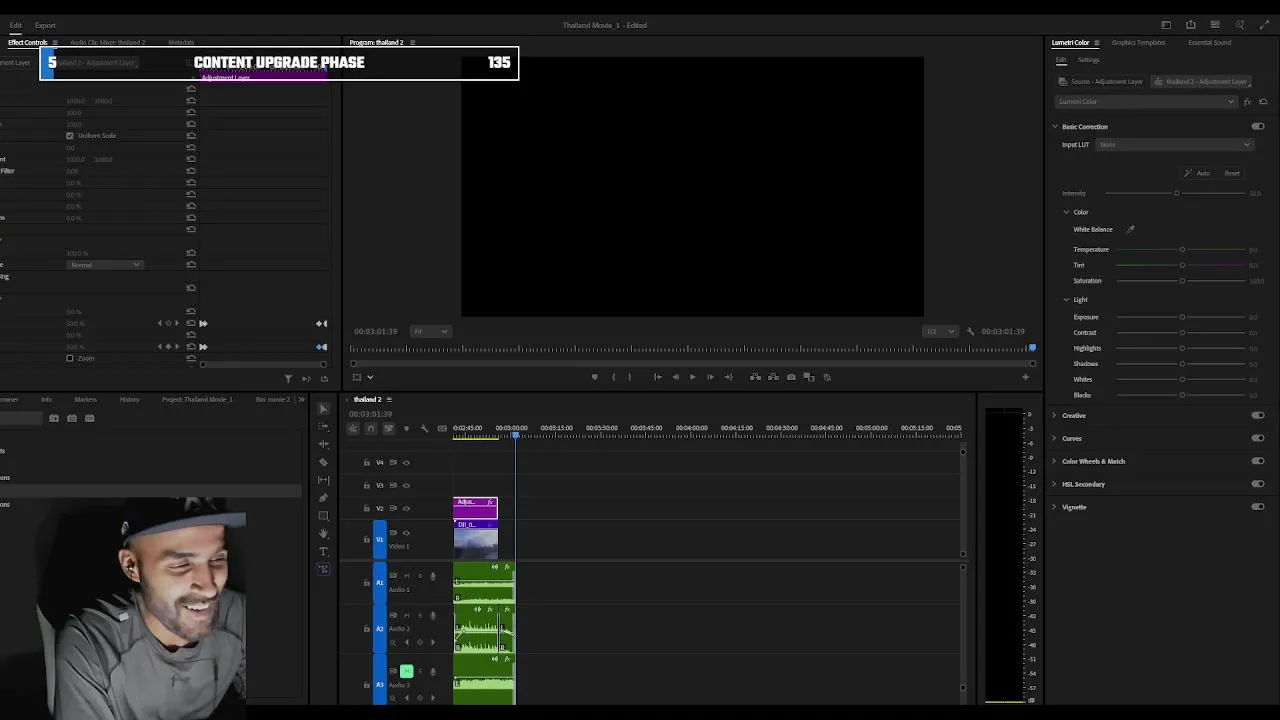1280x720 pixels.
Task: Adjust the Temperature slider handle
Action: click(1182, 250)
